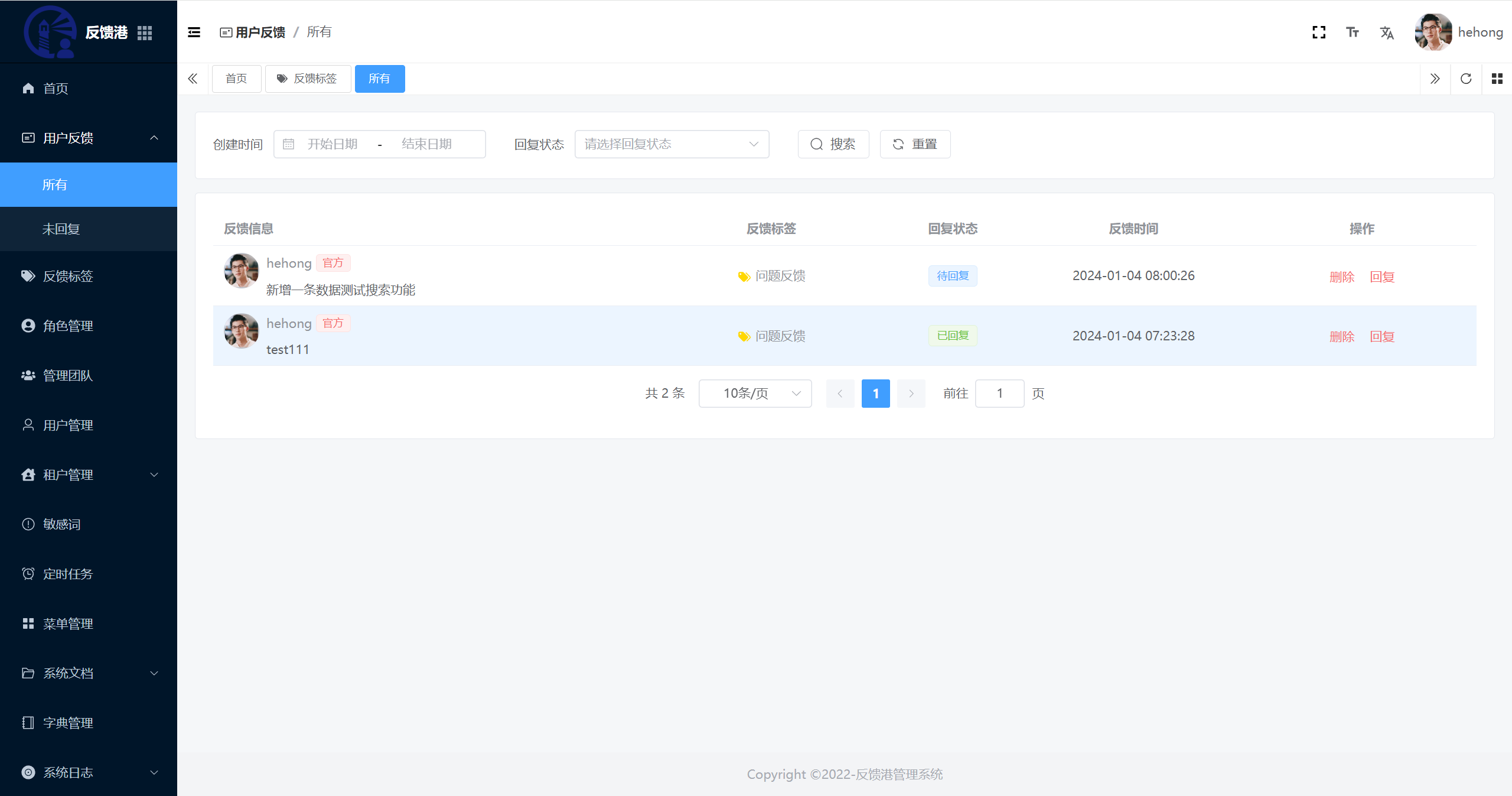Image resolution: width=1512 pixels, height=796 pixels.
Task: Open the tab grid options icon
Action: (1497, 79)
